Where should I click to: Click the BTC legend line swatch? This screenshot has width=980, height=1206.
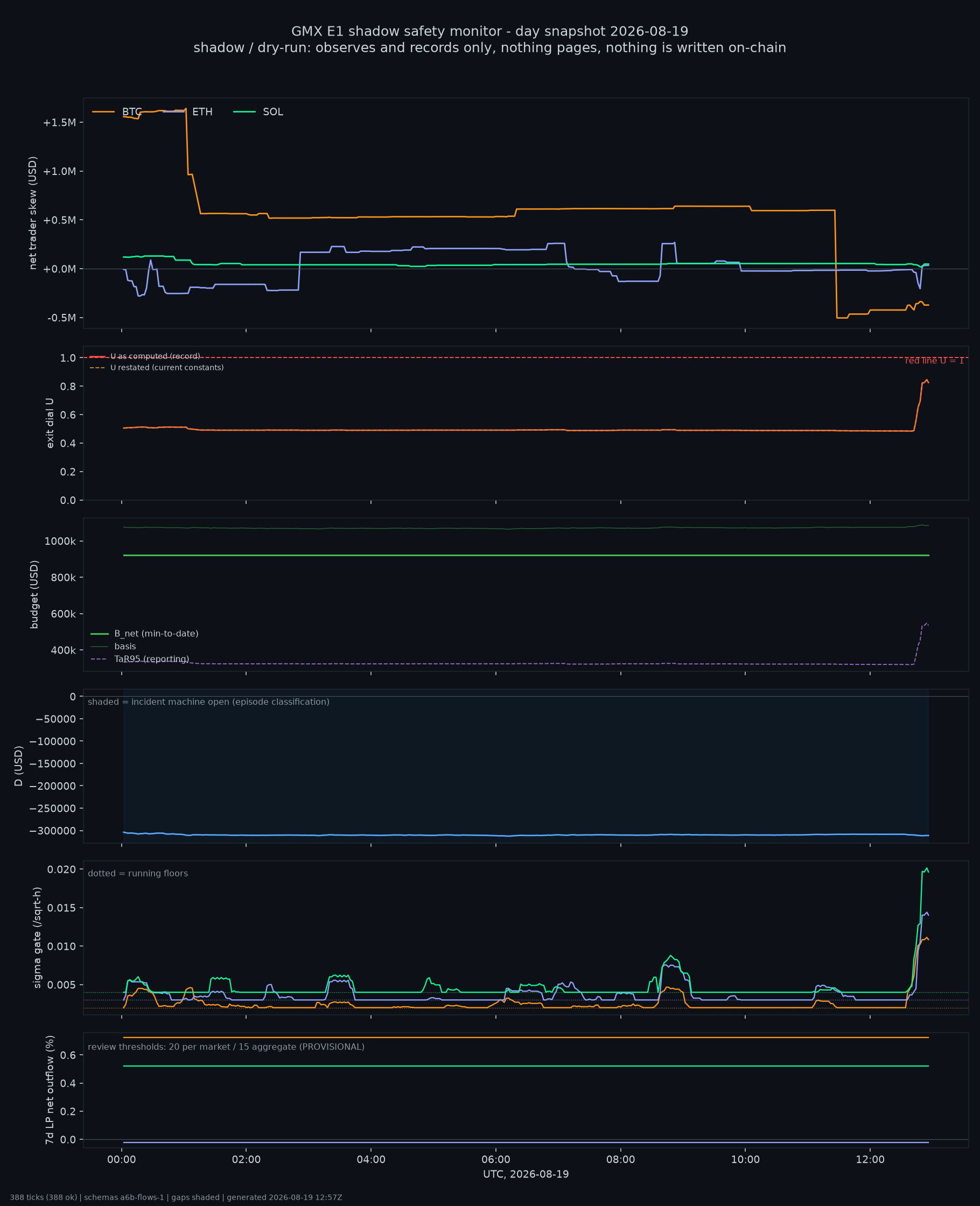(103, 112)
